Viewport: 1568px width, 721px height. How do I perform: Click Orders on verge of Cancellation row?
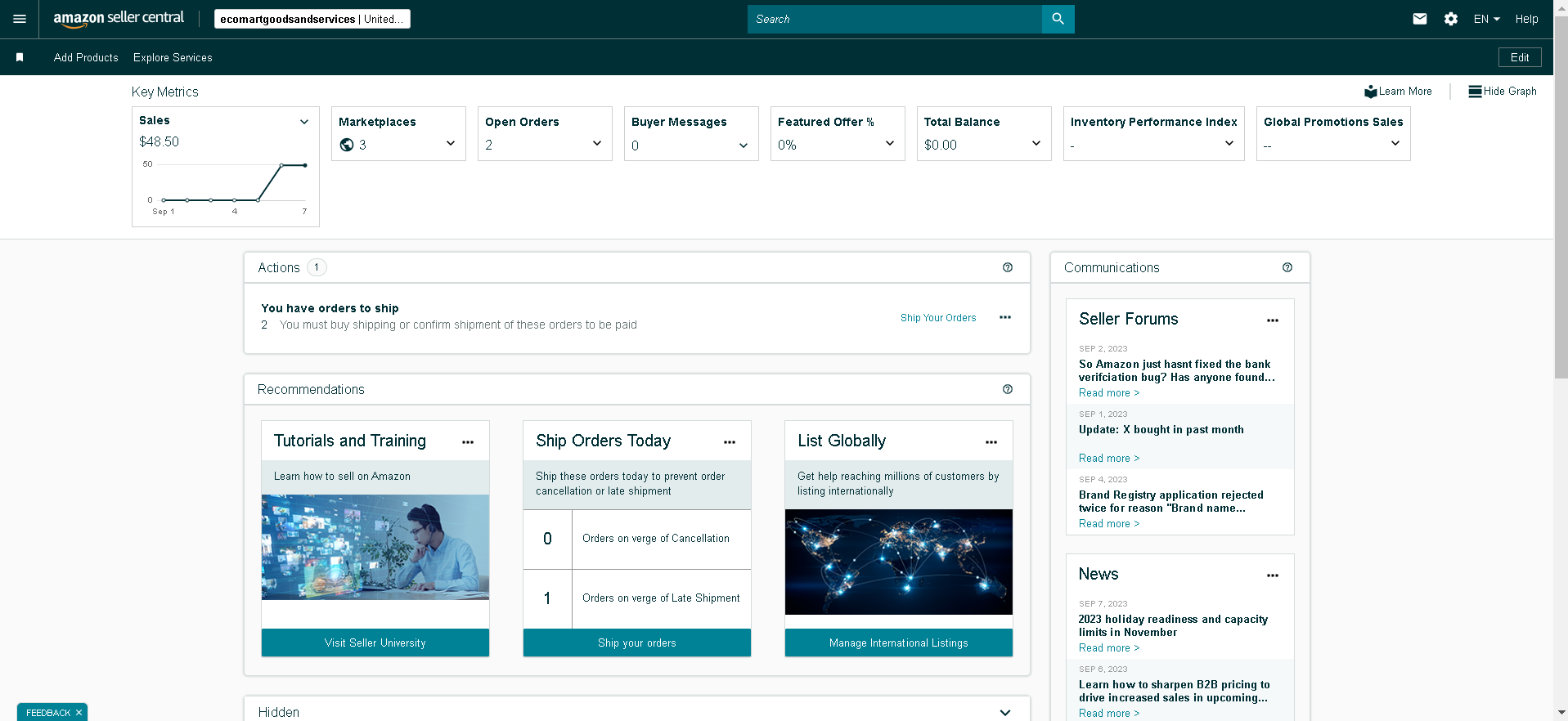[x=637, y=539]
